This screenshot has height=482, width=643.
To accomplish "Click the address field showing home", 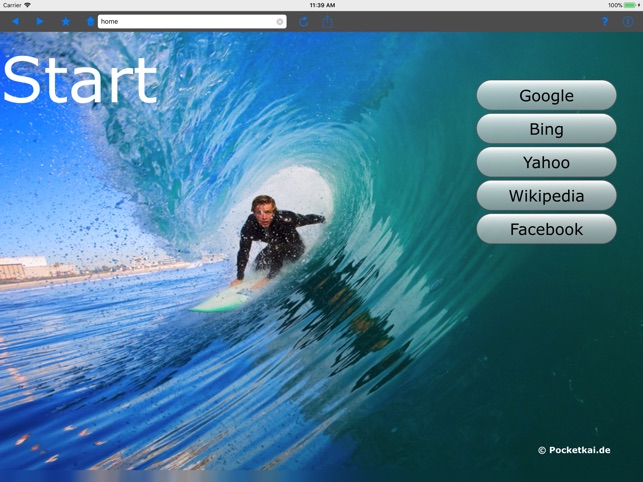I will tap(192, 22).
